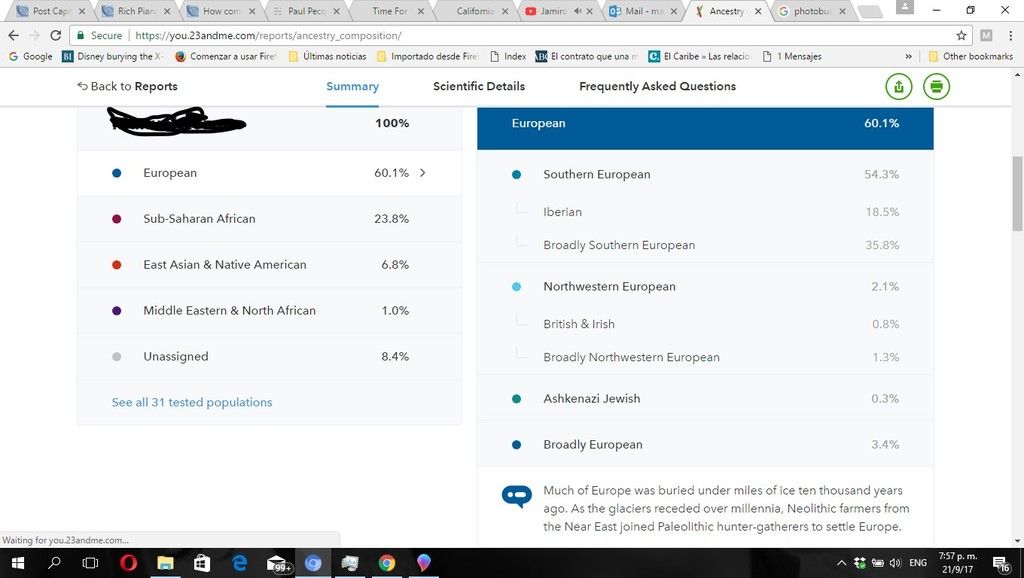This screenshot has width=1024, height=578.
Task: Switch to Time For browser tab
Action: [x=389, y=11]
